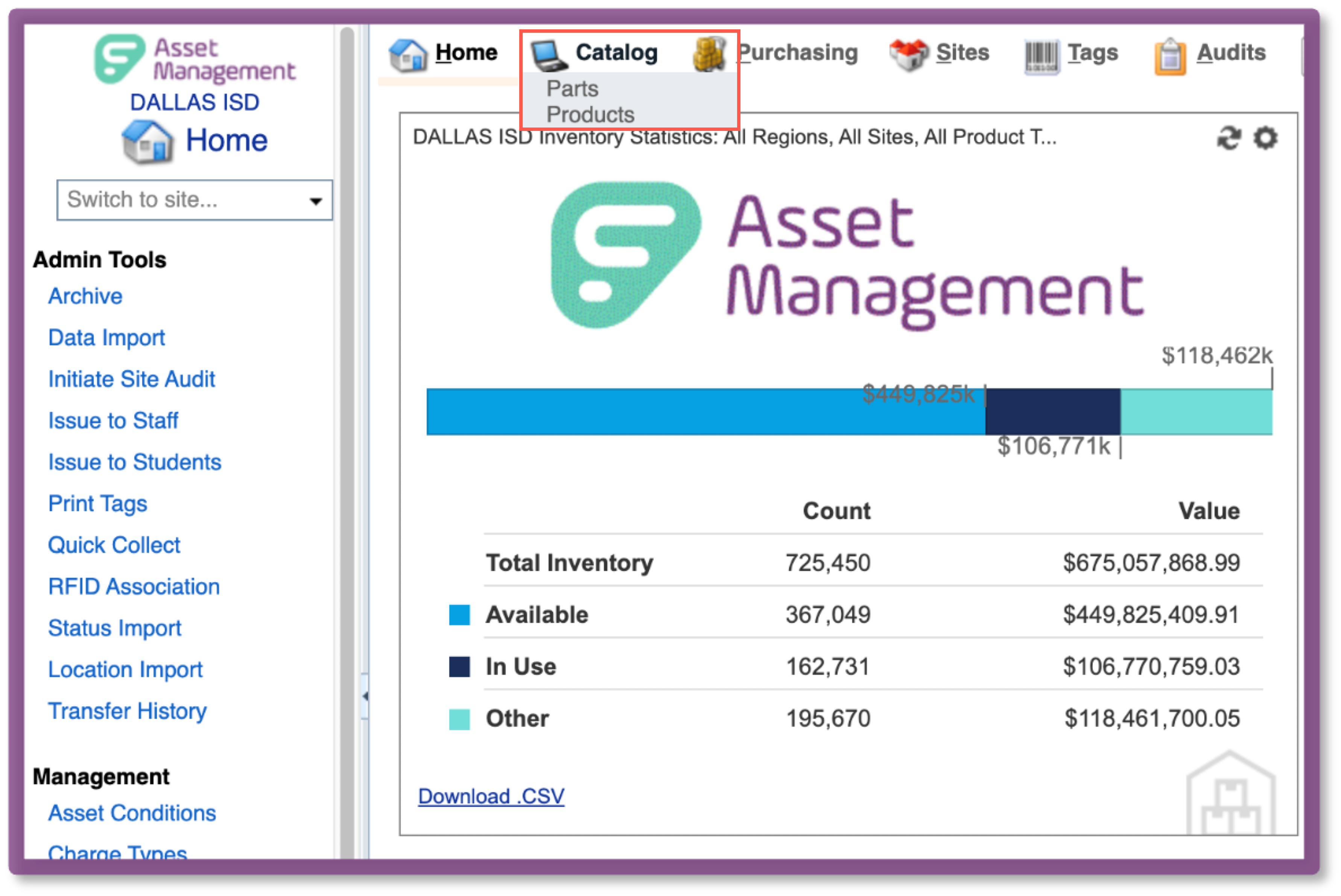This screenshot has height=896, width=1341.
Task: Click the Catalog laptop icon
Action: tap(549, 55)
